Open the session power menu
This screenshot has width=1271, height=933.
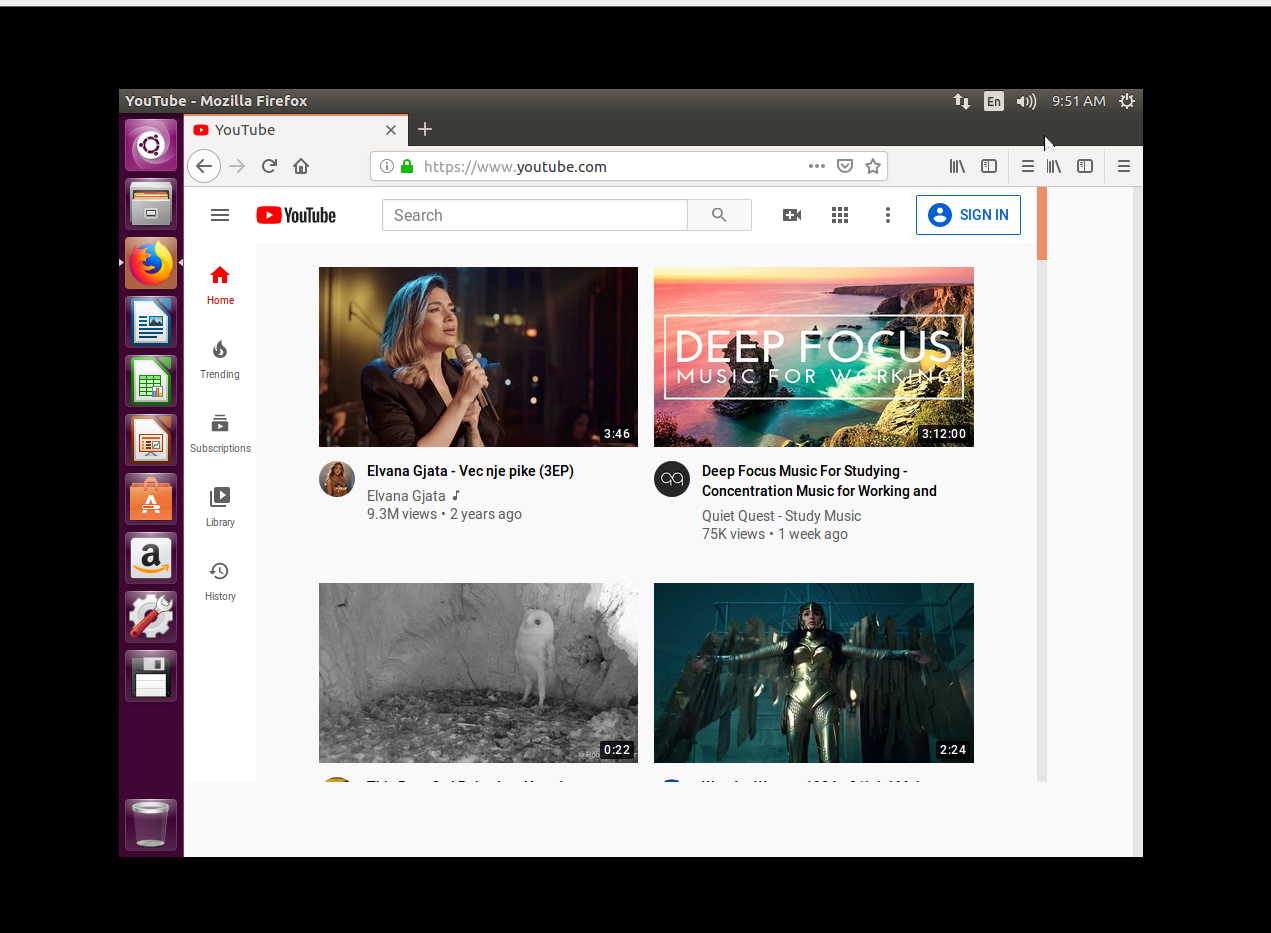tap(1127, 101)
